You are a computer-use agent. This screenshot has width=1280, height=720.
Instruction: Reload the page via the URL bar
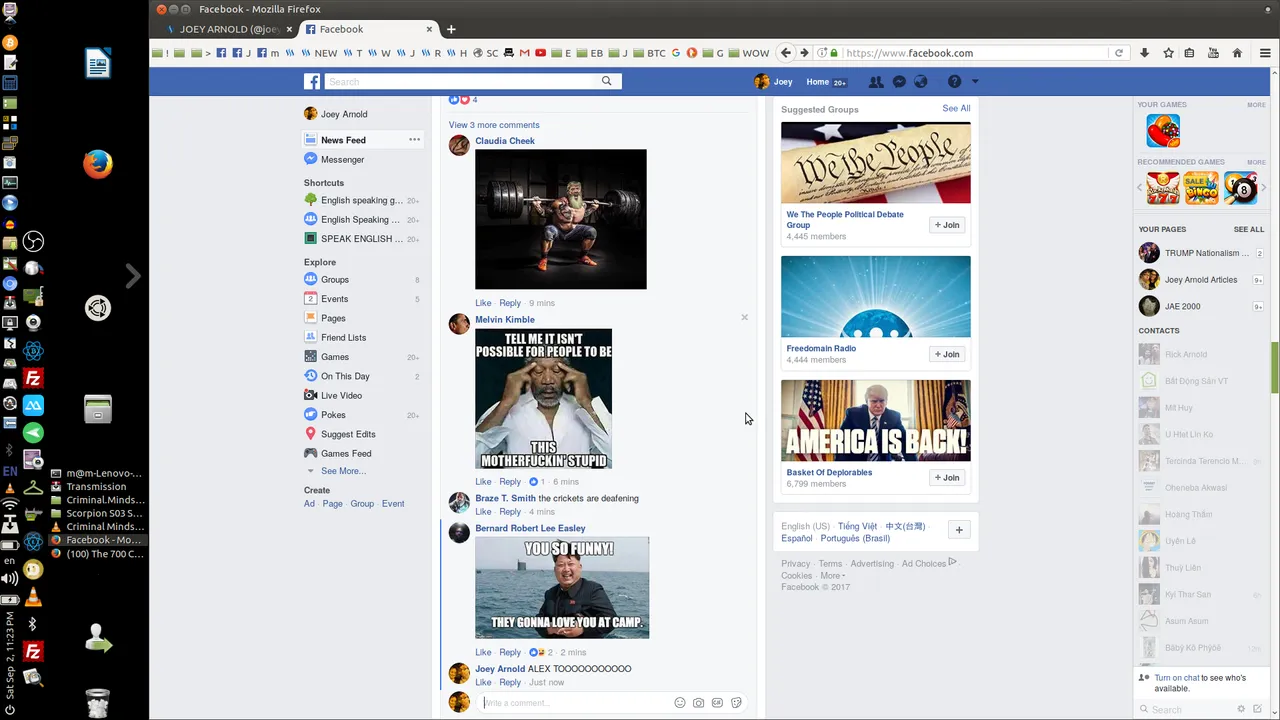pyautogui.click(x=1119, y=53)
